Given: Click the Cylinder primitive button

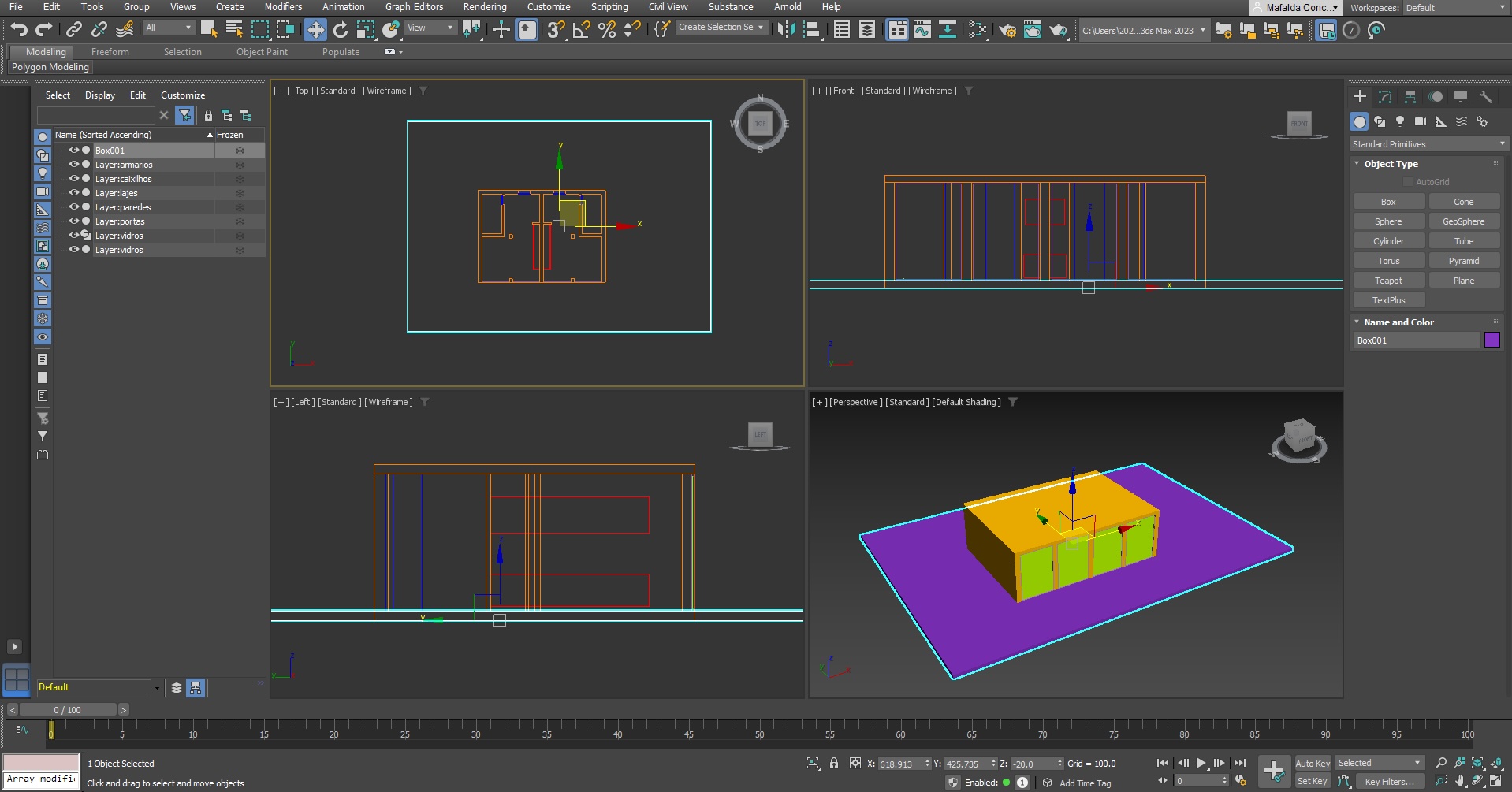Looking at the screenshot, I should click(1388, 241).
